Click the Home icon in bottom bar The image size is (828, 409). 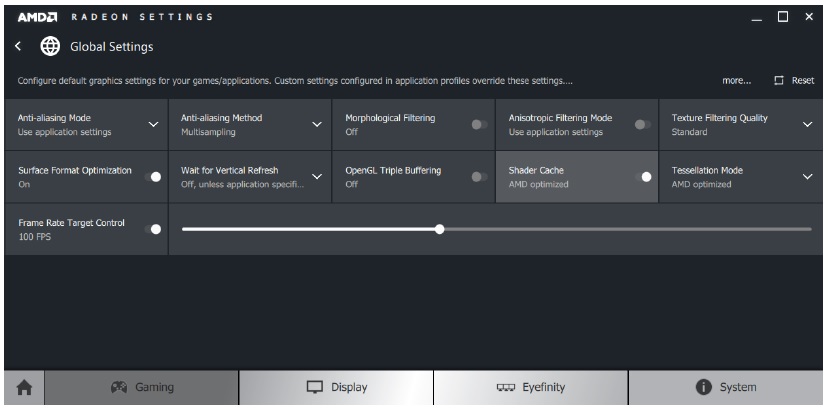(x=24, y=388)
